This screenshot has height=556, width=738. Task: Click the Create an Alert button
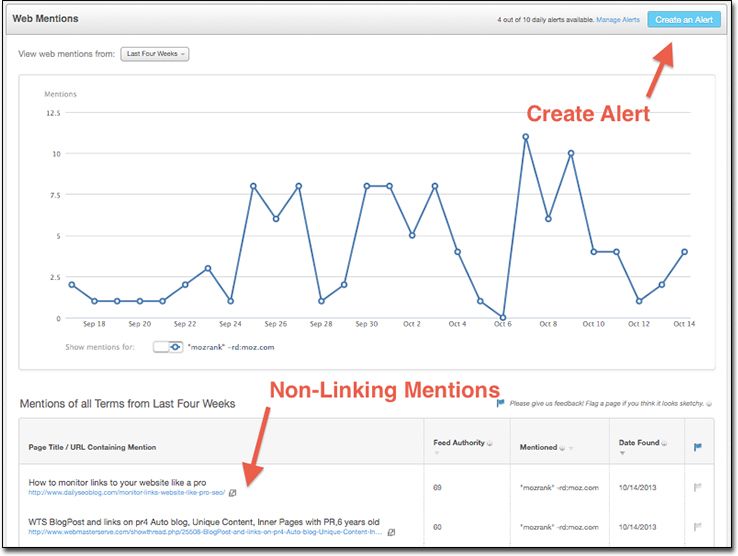(x=683, y=20)
